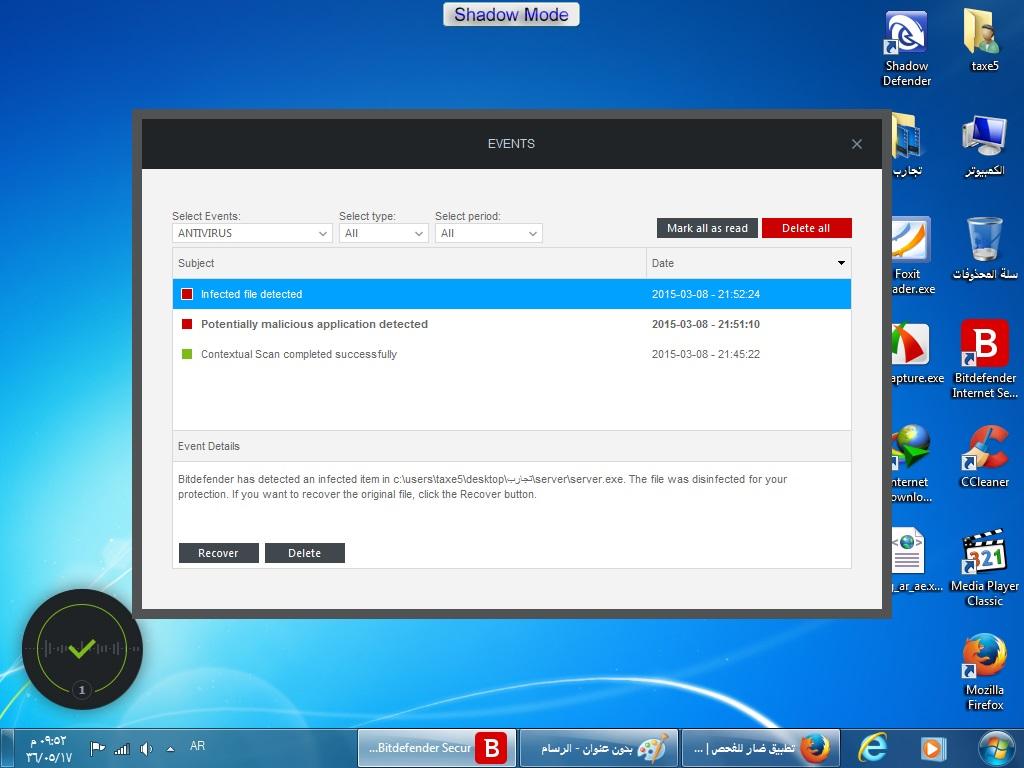This screenshot has width=1024, height=768.
Task: Open the media player taskbar icon
Action: coord(933,748)
